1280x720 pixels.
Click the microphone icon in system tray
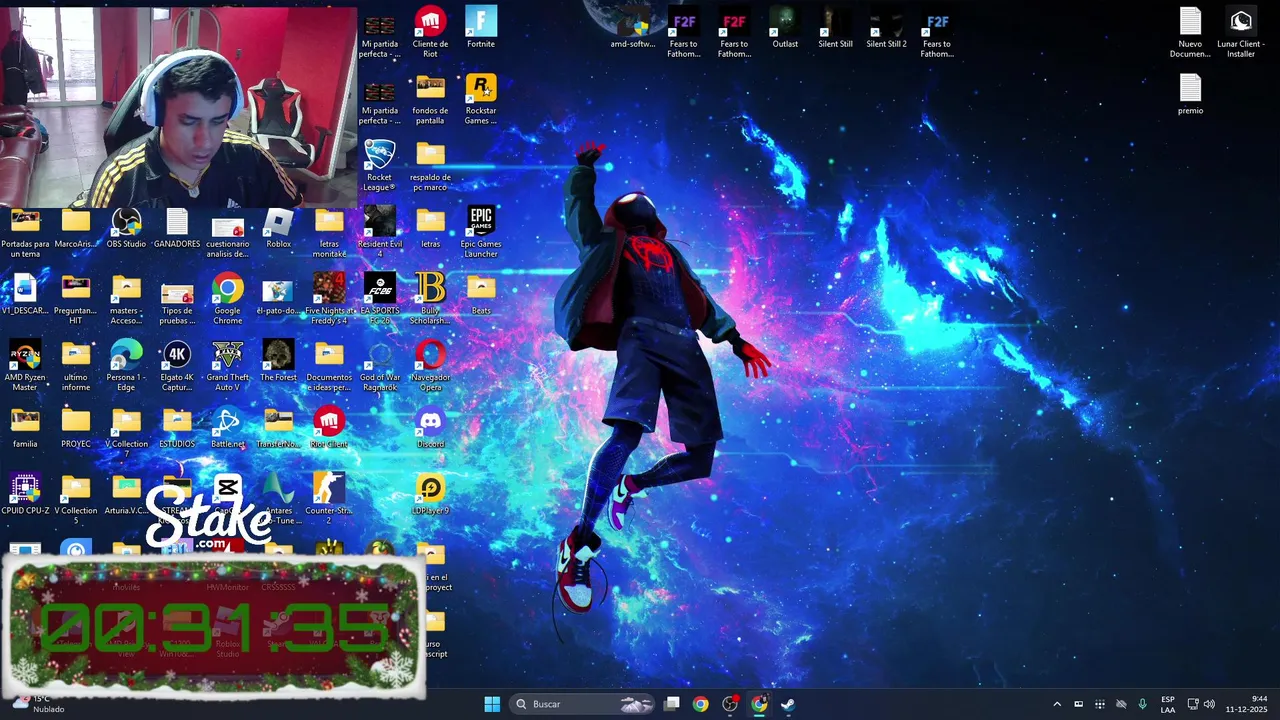pos(1142,704)
